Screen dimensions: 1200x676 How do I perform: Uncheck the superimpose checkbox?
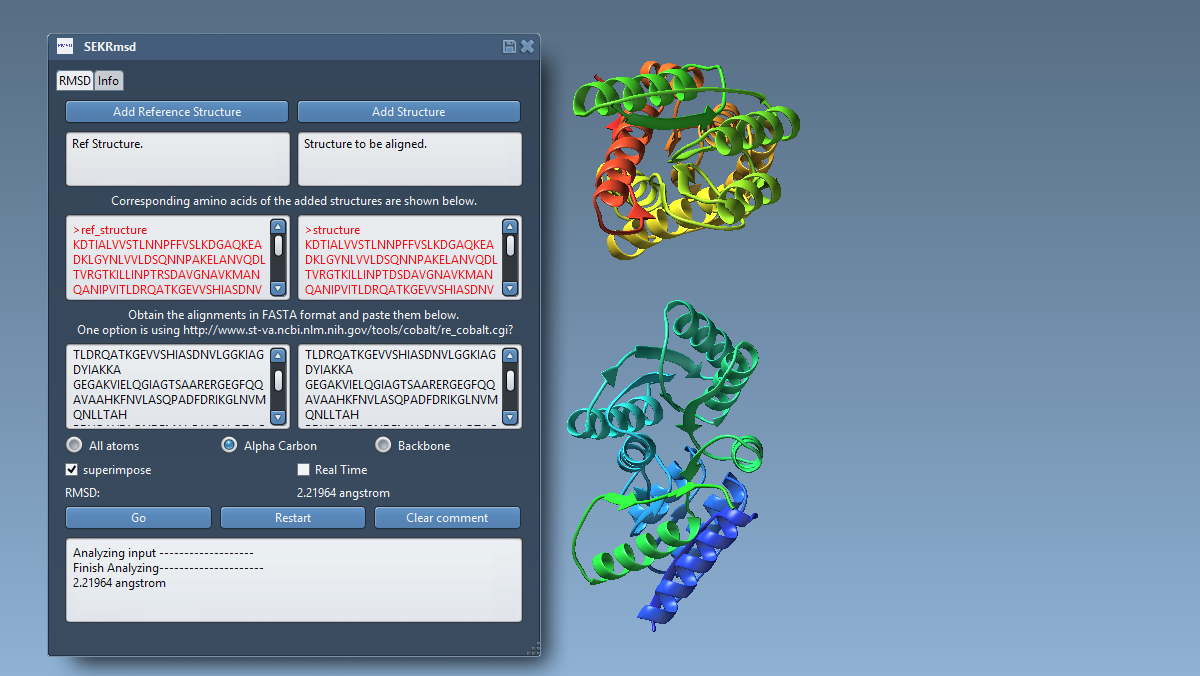point(72,469)
